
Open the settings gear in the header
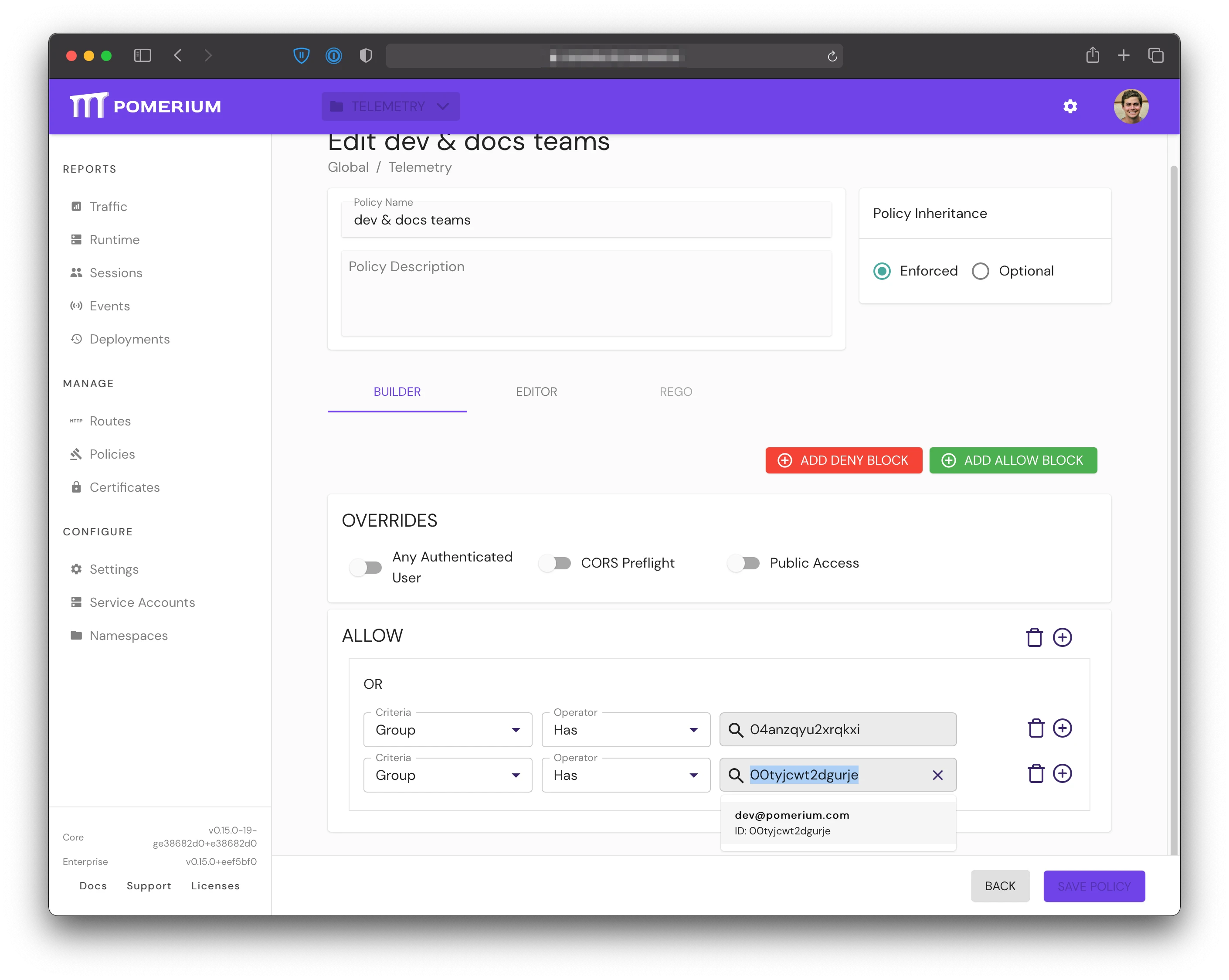[x=1070, y=107]
